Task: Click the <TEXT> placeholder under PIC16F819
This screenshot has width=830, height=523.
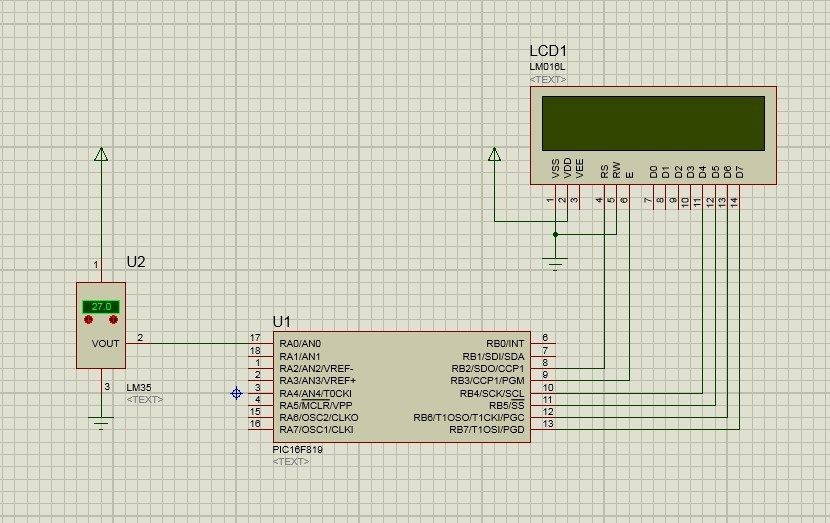Action: (x=291, y=462)
